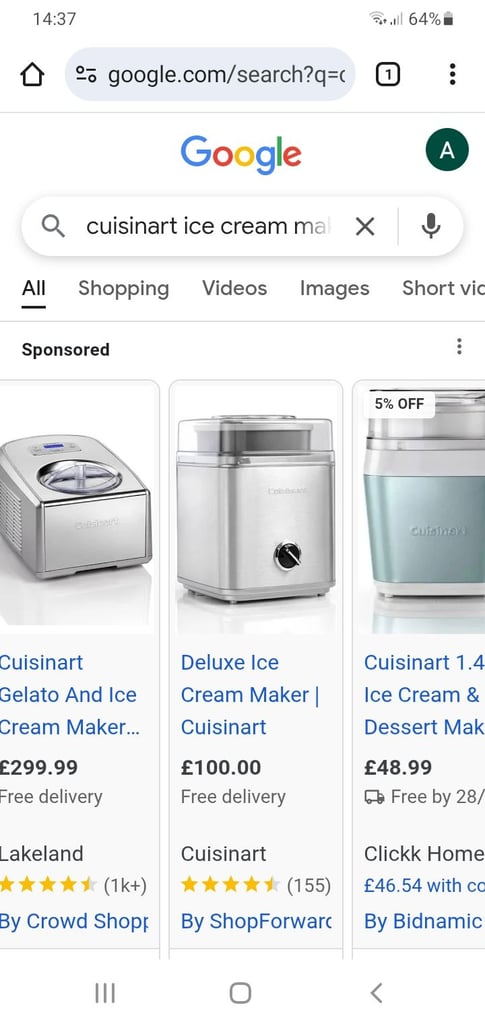
Task: Tap the Android back navigation arrow
Action: click(376, 993)
